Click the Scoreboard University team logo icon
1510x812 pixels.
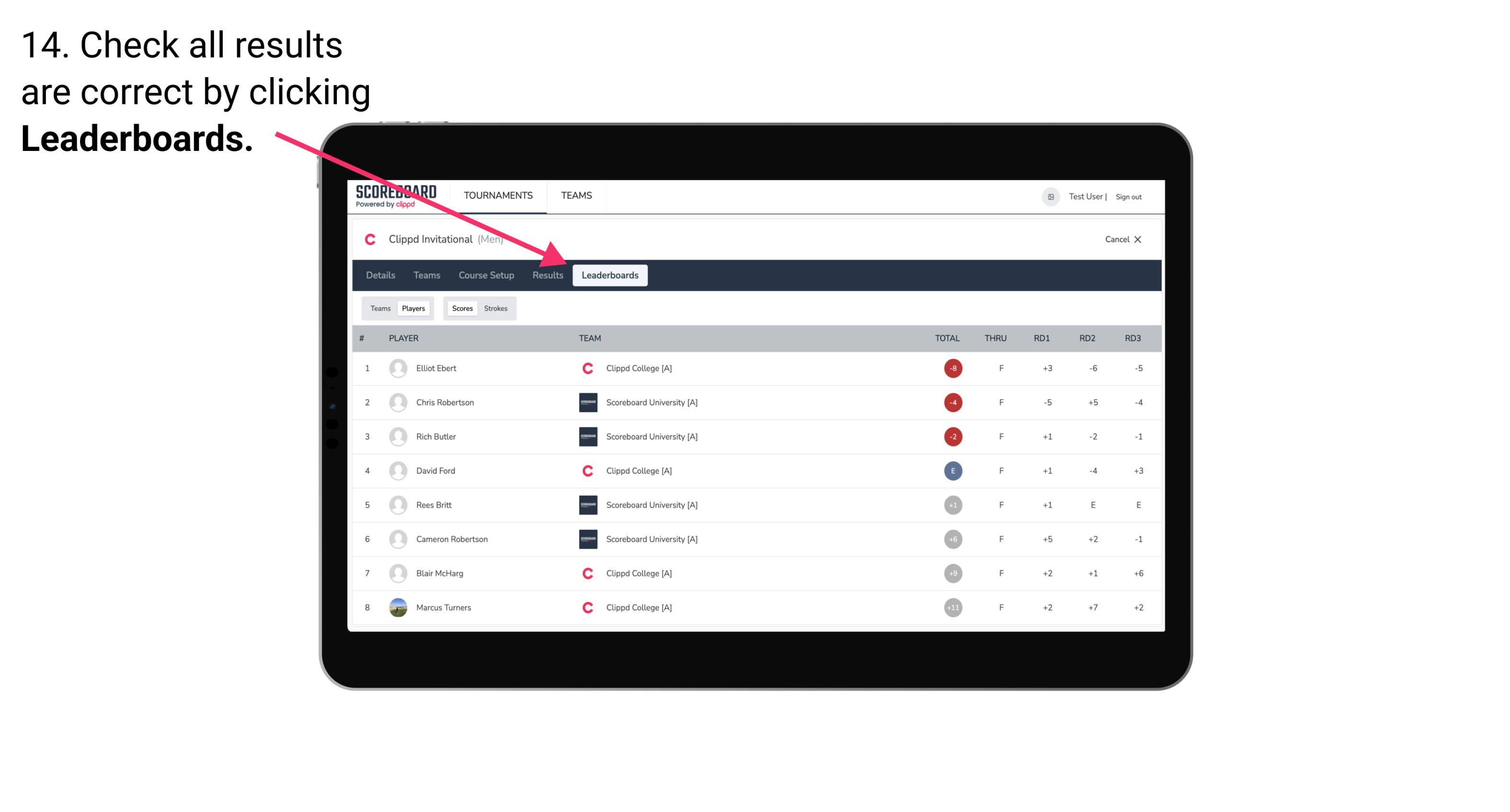click(x=587, y=402)
